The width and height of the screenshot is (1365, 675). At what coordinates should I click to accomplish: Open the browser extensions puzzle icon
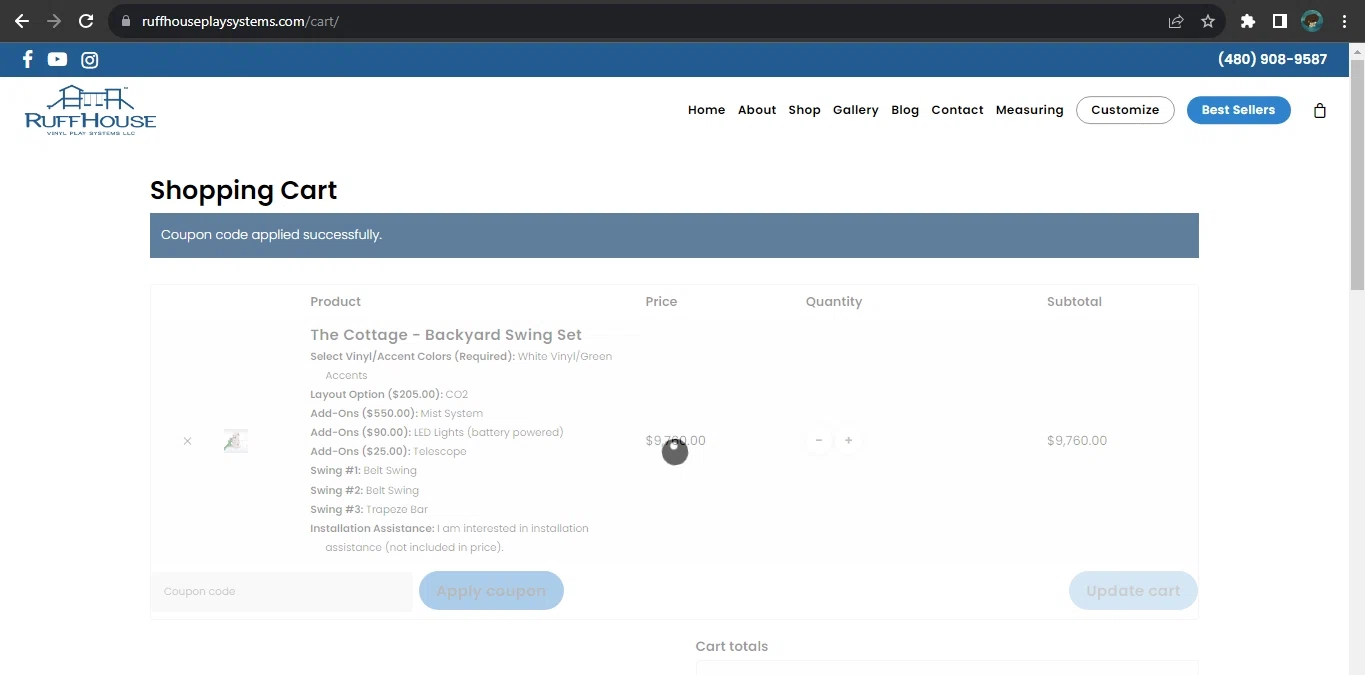pyautogui.click(x=1247, y=21)
